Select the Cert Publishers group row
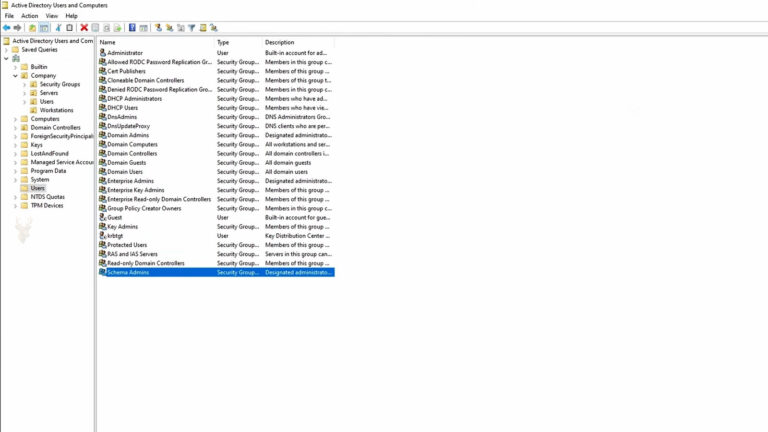Screen dimensions: 768x432 (x=216, y=71)
